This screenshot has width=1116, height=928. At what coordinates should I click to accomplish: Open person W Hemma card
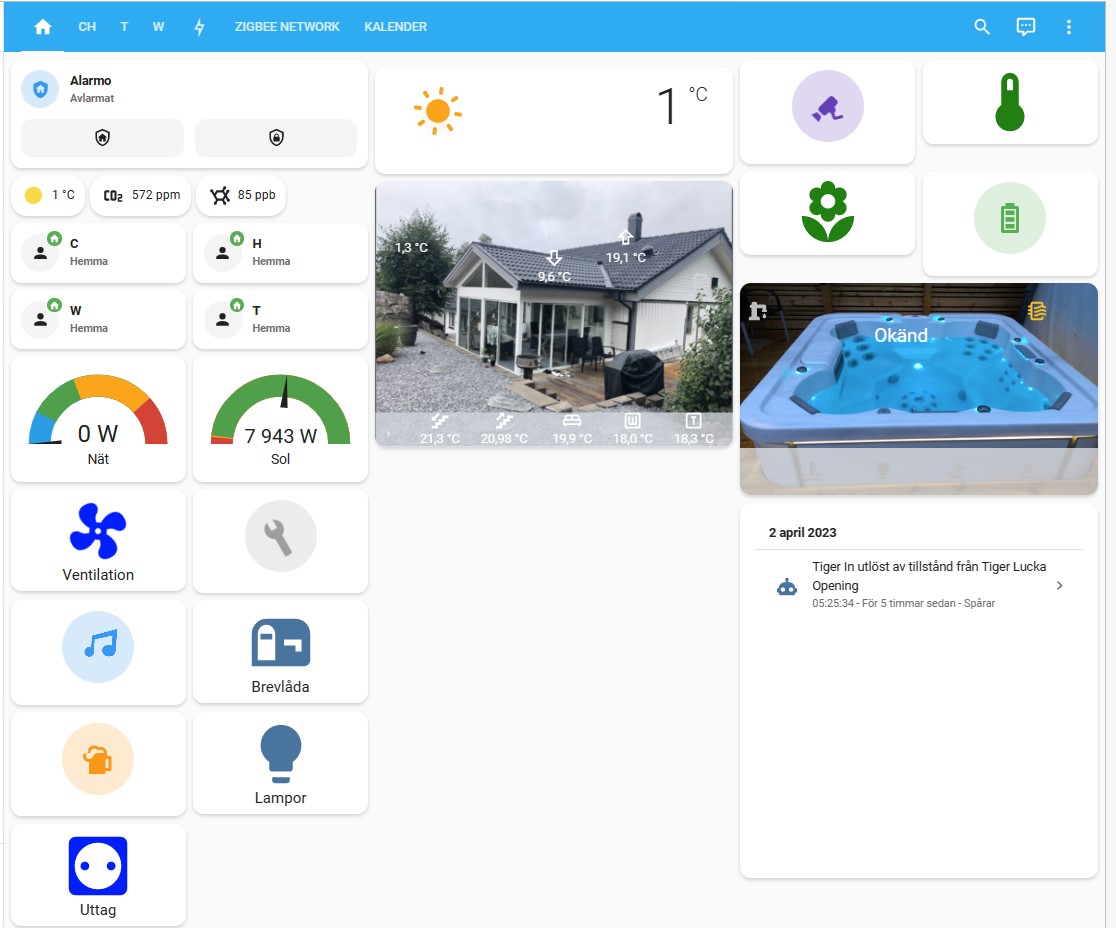coord(98,320)
